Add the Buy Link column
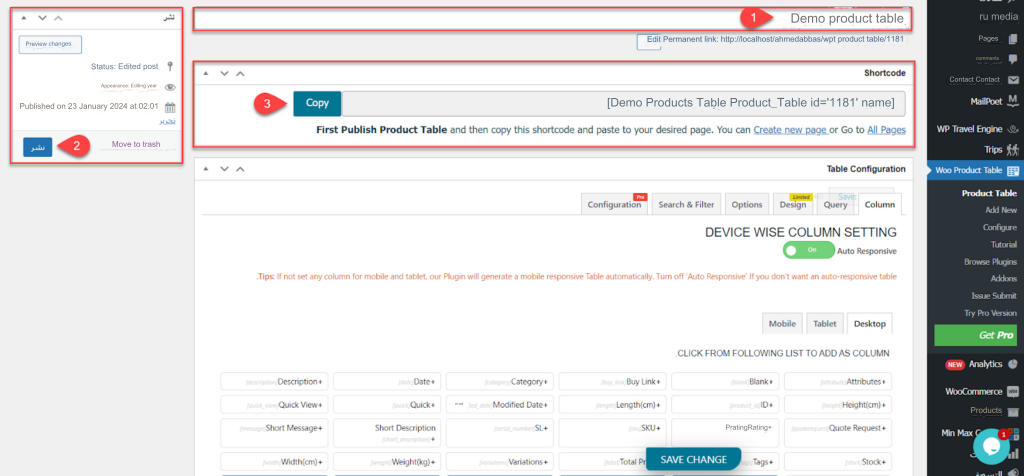 click(x=613, y=381)
